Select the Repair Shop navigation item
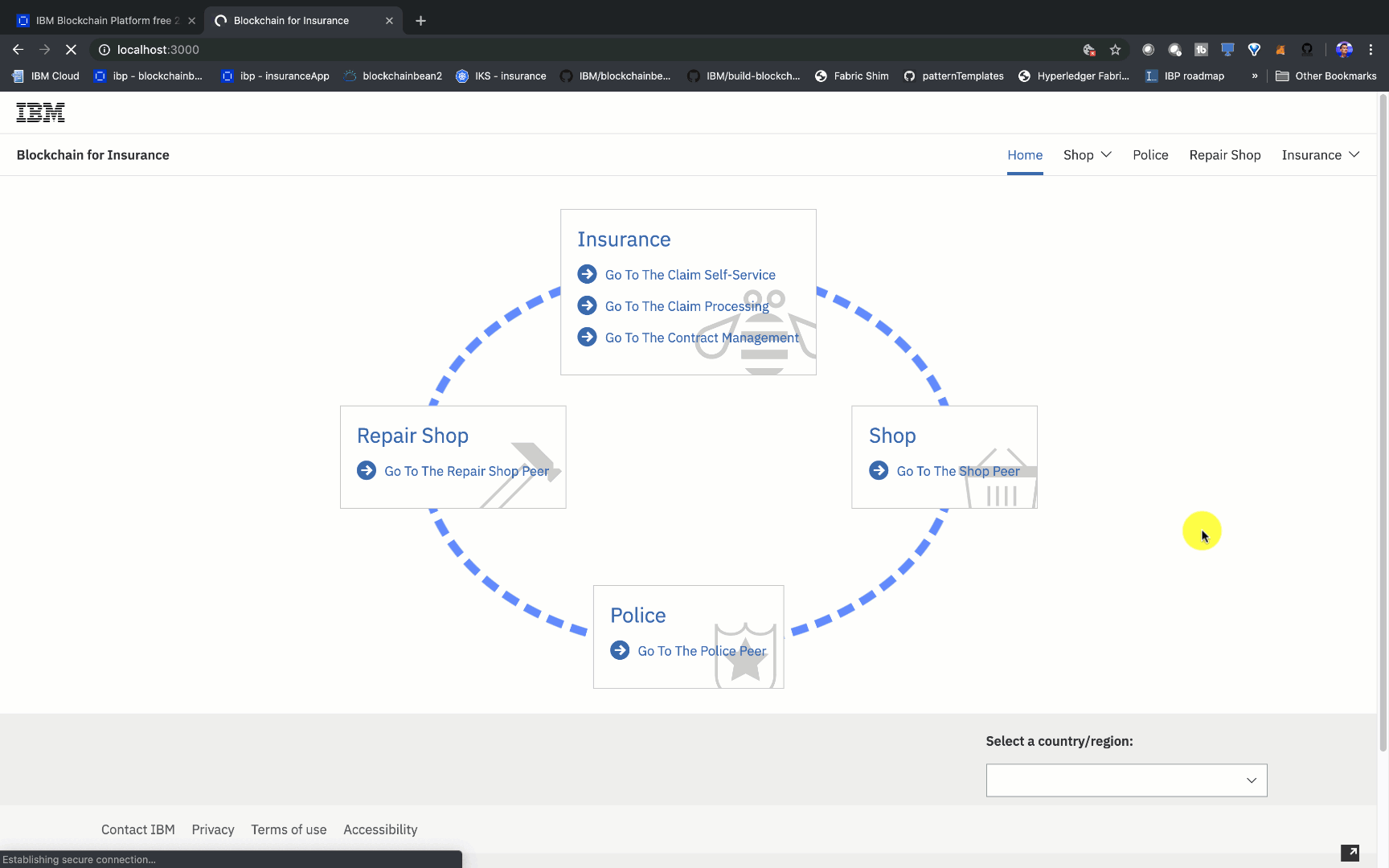 1225,155
